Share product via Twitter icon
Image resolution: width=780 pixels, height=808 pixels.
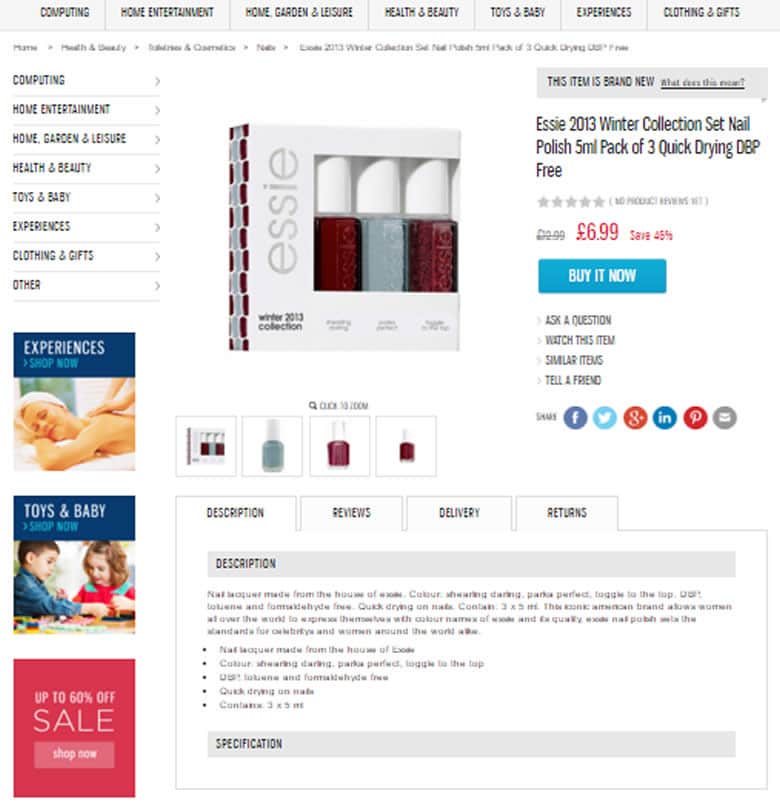pyautogui.click(x=605, y=417)
